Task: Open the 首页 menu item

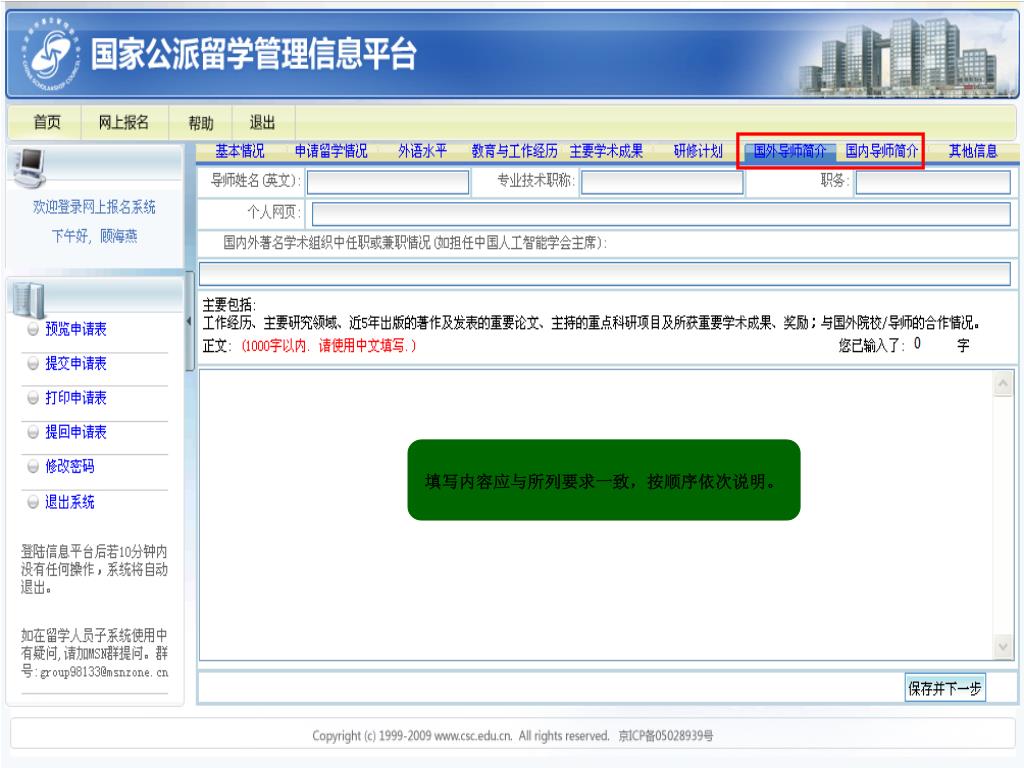Action: pyautogui.click(x=47, y=123)
